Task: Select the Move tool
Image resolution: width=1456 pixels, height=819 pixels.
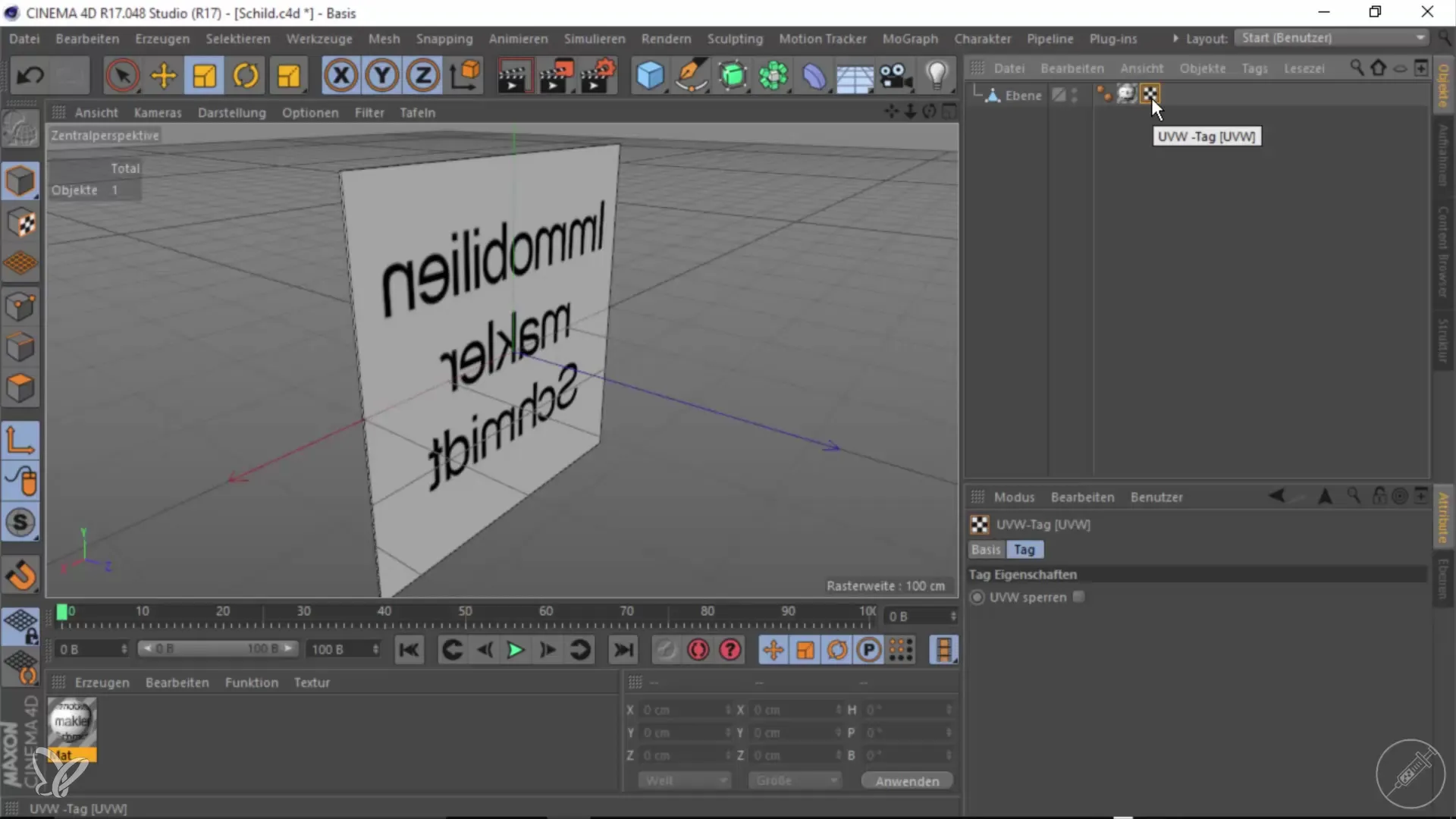Action: pyautogui.click(x=163, y=75)
